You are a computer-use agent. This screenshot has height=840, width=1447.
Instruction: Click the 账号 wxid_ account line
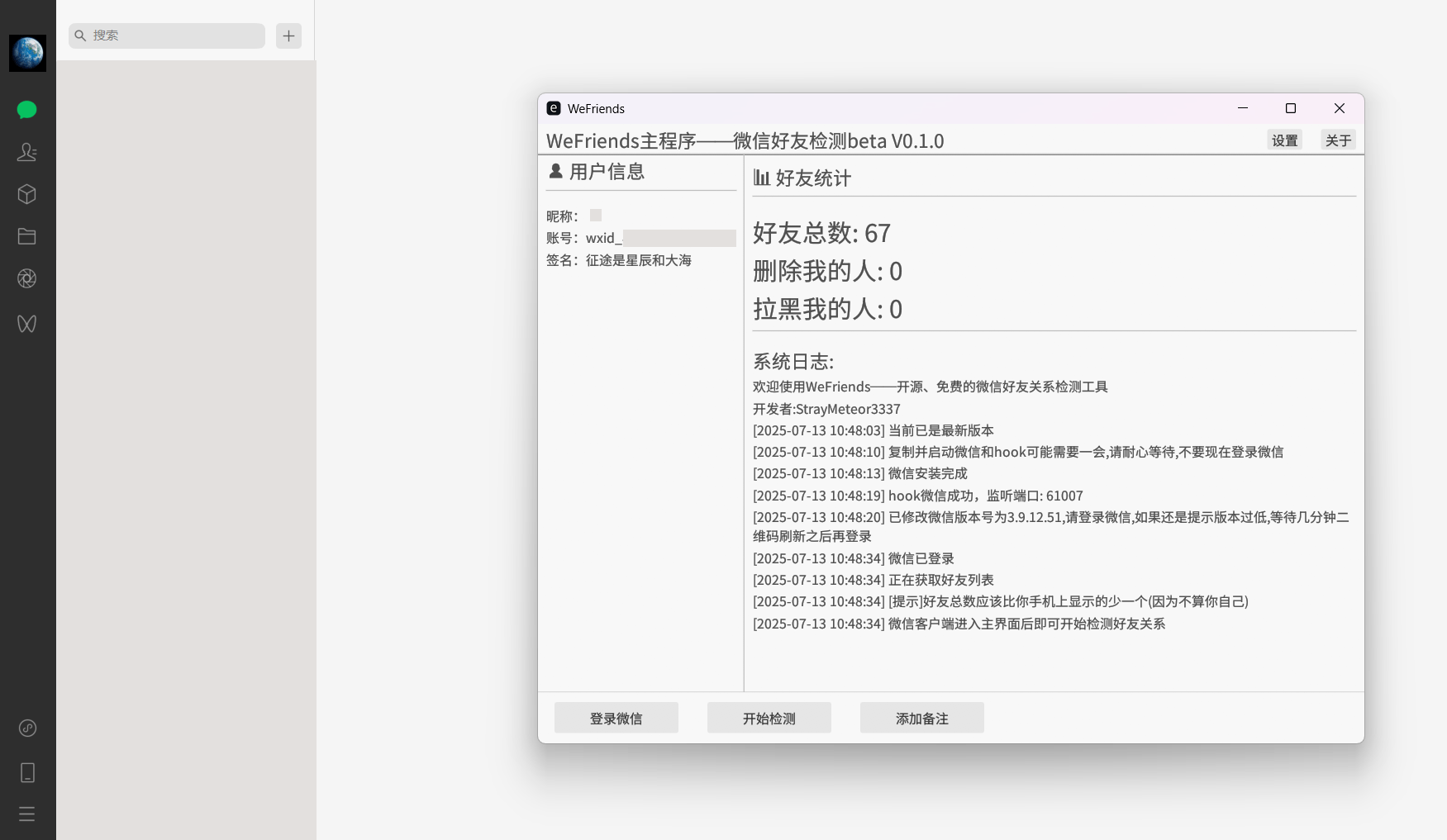tap(641, 238)
